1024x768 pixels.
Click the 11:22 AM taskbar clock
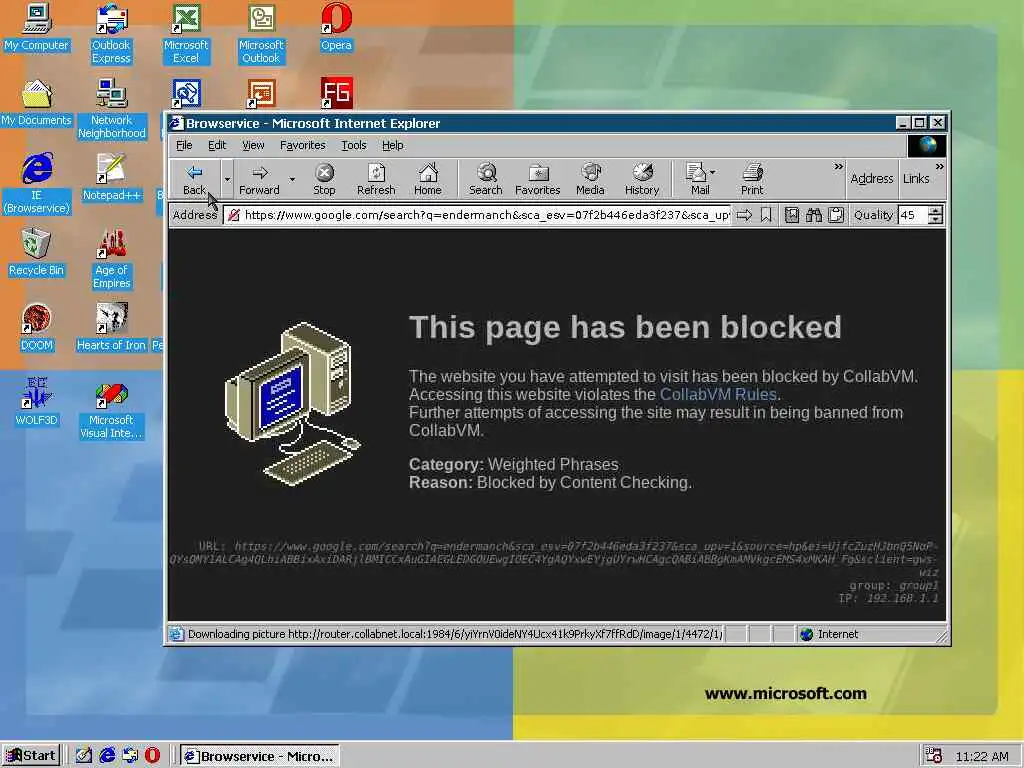(982, 756)
